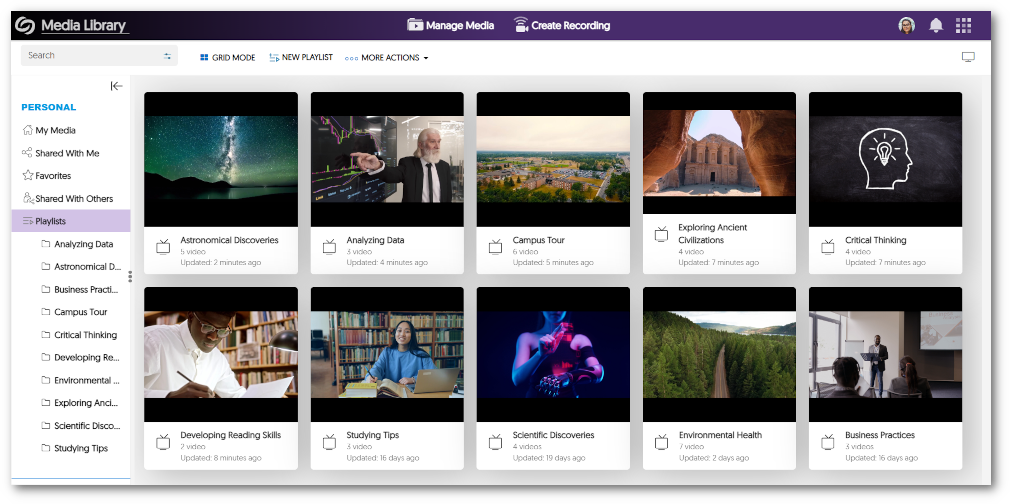Expand the More Actions dropdown
Screen dimensions: 1010x504
point(386,58)
